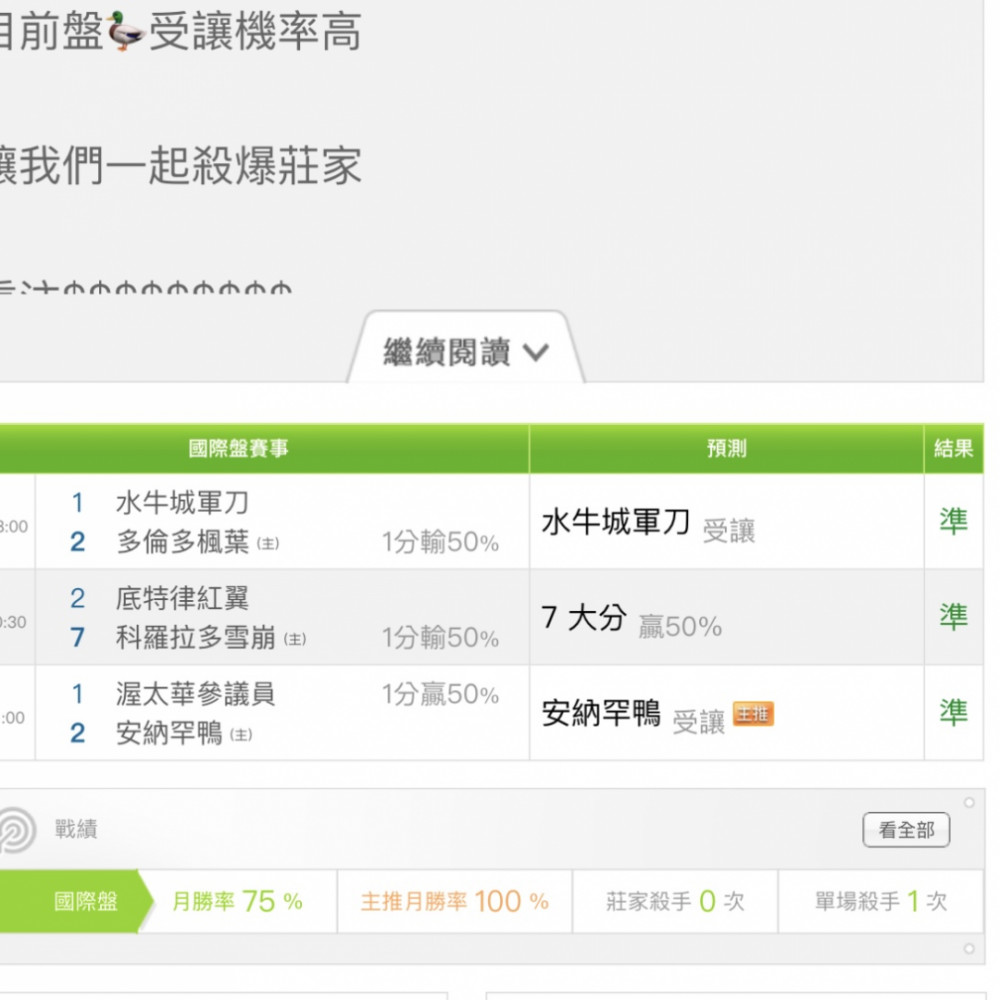Click score 7 for 科羅拉多雪崩
This screenshot has width=1000, height=1000.
pos(77,637)
